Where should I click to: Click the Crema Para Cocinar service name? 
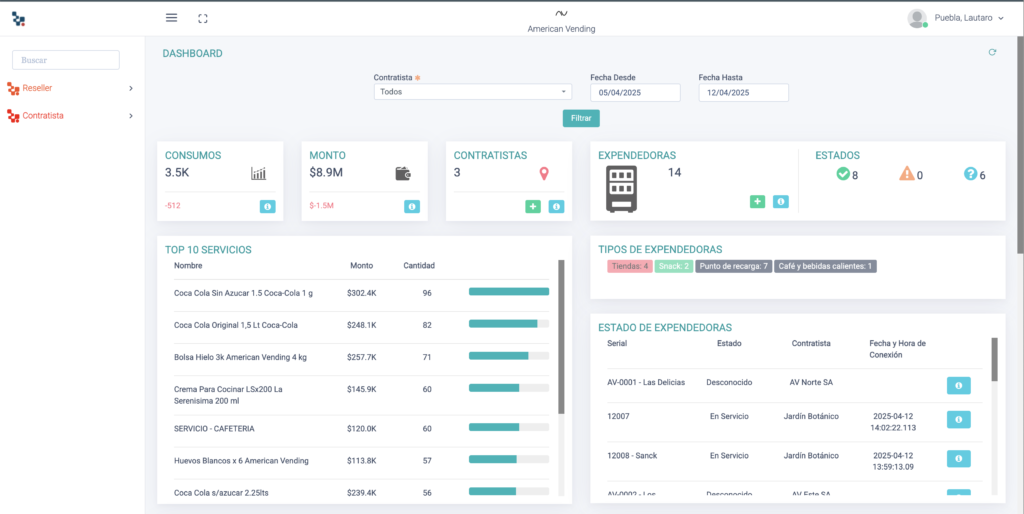[x=228, y=395]
